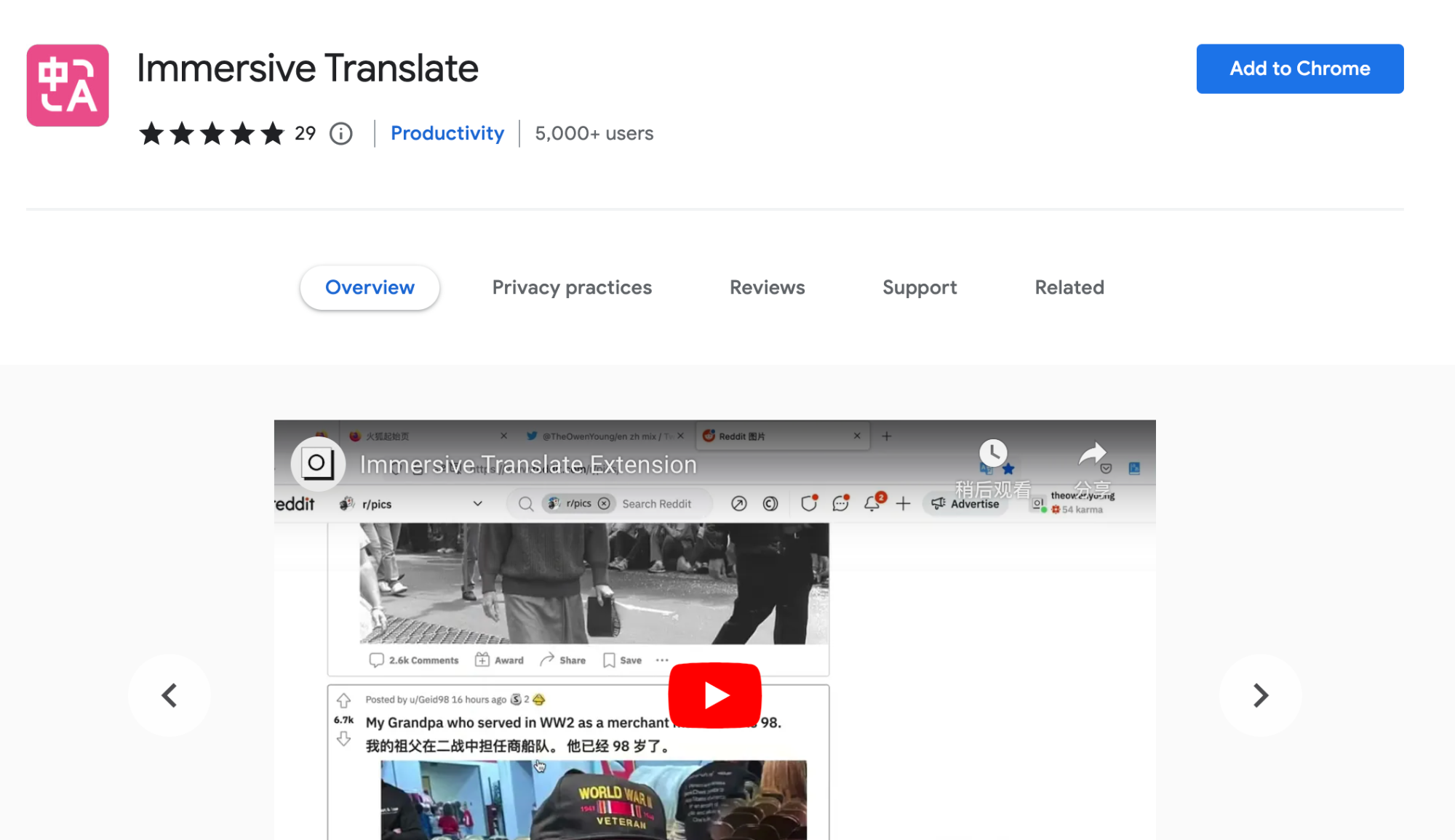The width and height of the screenshot is (1455, 840).
Task: Open the Reddit notifications bell
Action: pos(872,503)
